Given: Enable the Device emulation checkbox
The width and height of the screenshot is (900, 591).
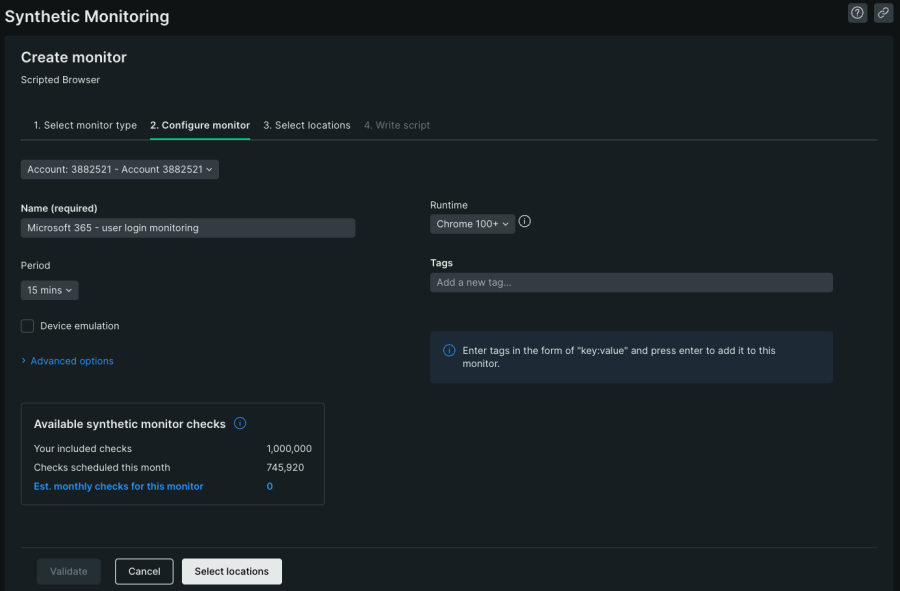Looking at the screenshot, I should (28, 326).
